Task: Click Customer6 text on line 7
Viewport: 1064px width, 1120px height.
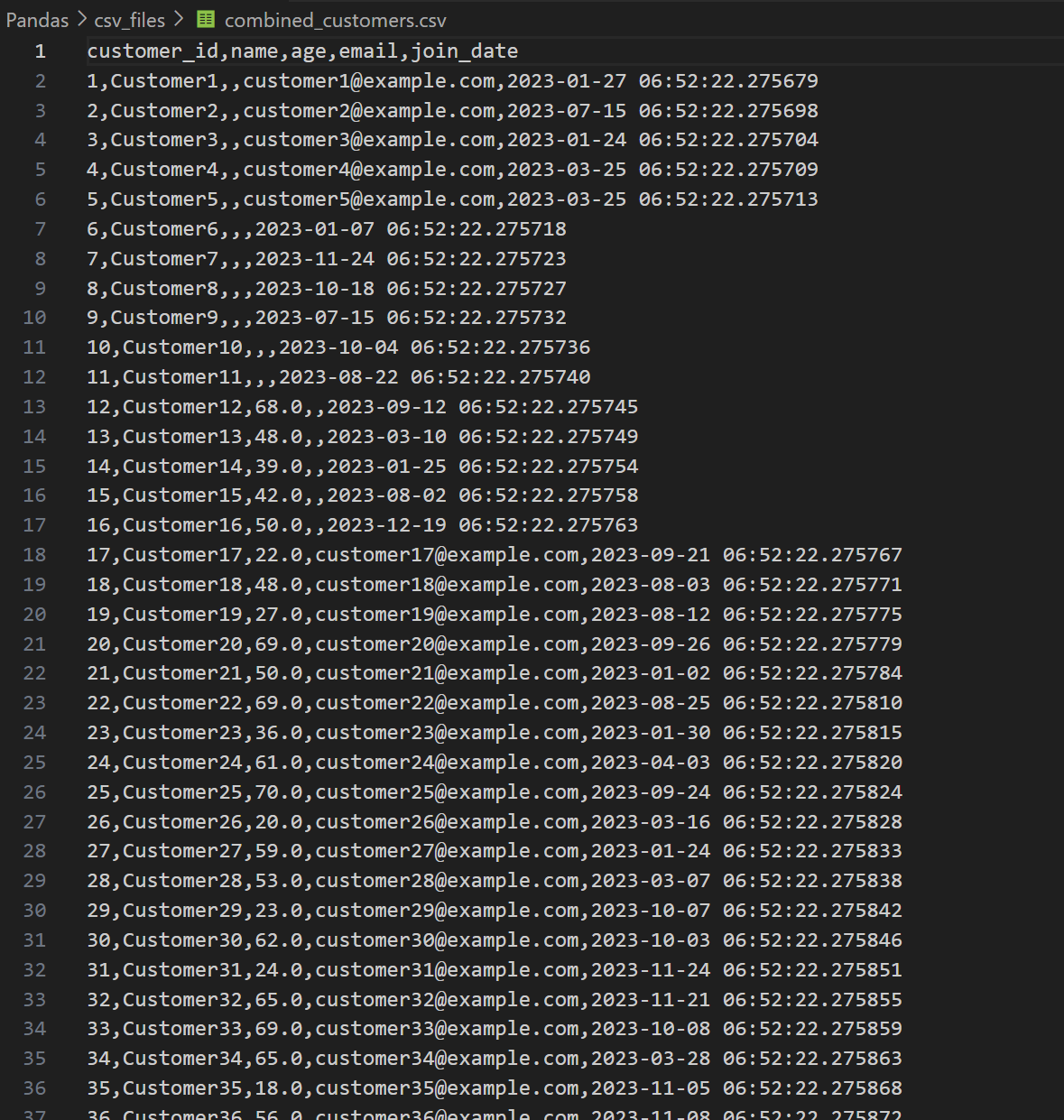Action: (164, 229)
